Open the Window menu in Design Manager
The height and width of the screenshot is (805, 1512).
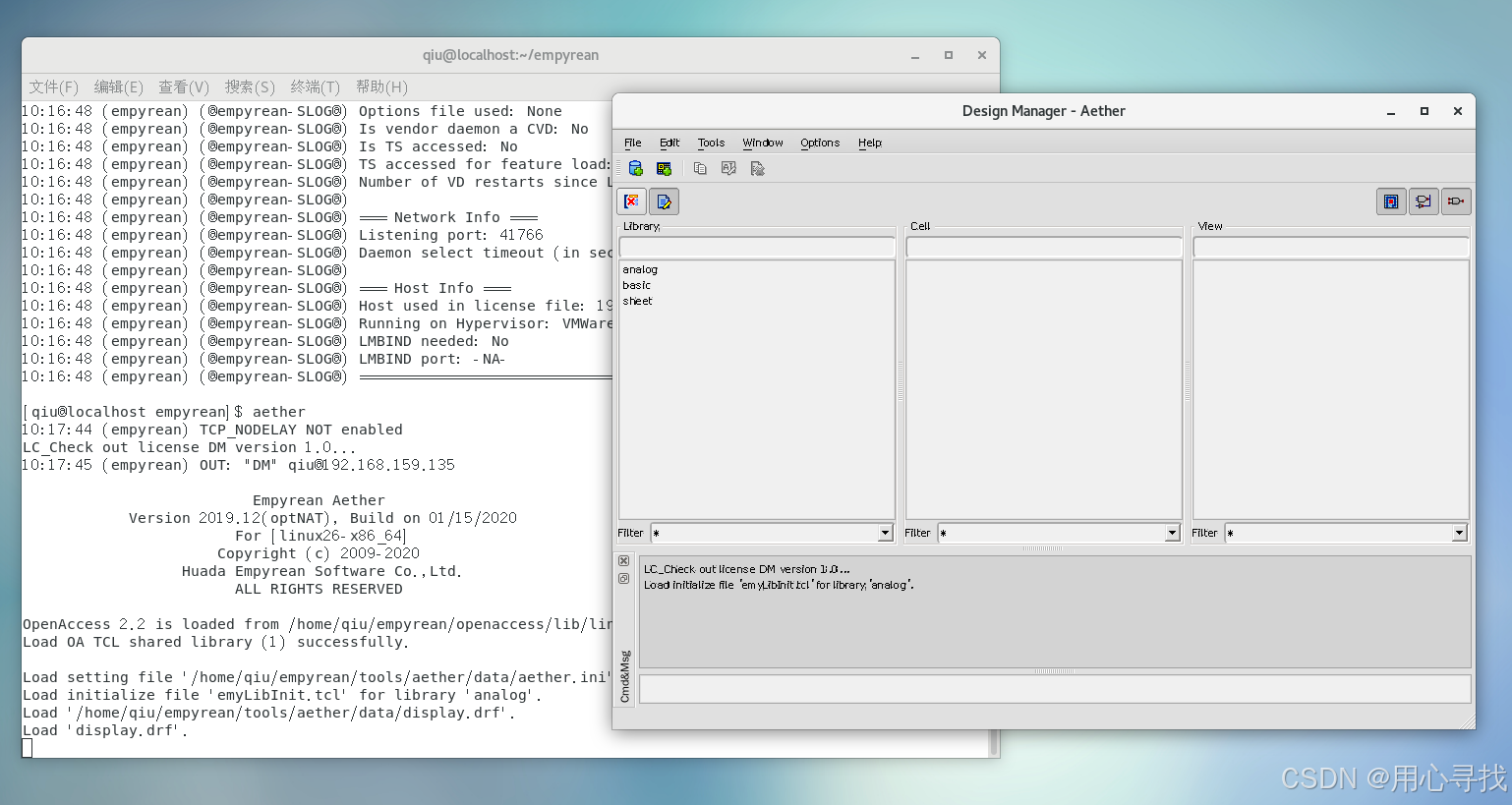[x=763, y=143]
